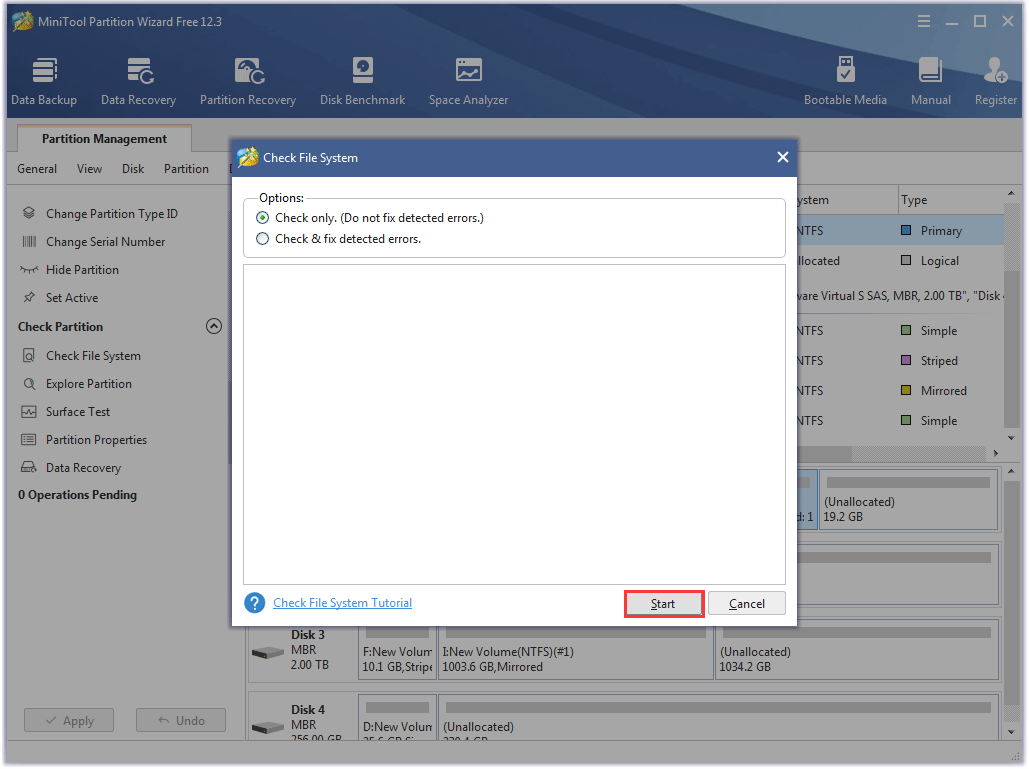This screenshot has width=1029, height=769.
Task: Click the Type column header
Action: 952,199
